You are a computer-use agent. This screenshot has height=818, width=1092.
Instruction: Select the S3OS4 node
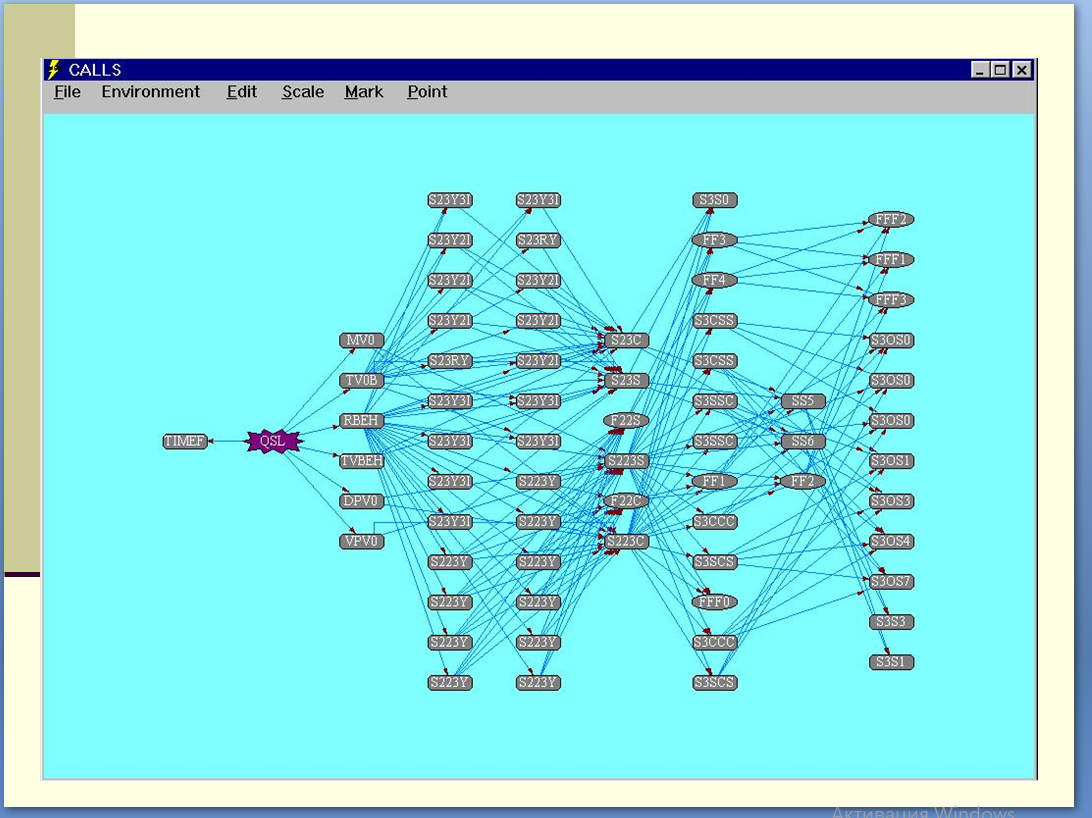(x=891, y=542)
